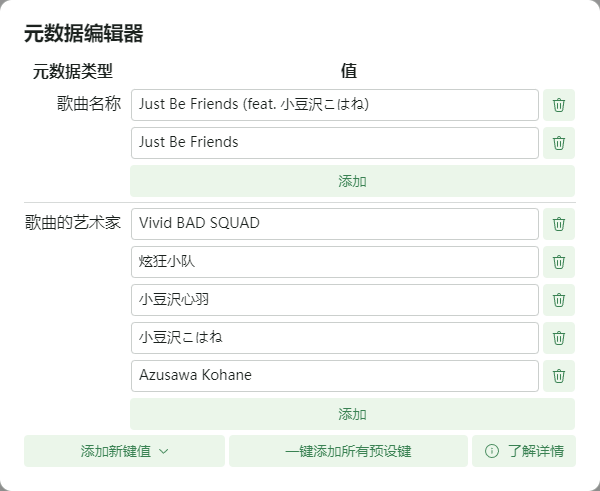Remove the 'Azusawa Kohane' artist entry
This screenshot has height=491, width=600.
[x=559, y=376]
